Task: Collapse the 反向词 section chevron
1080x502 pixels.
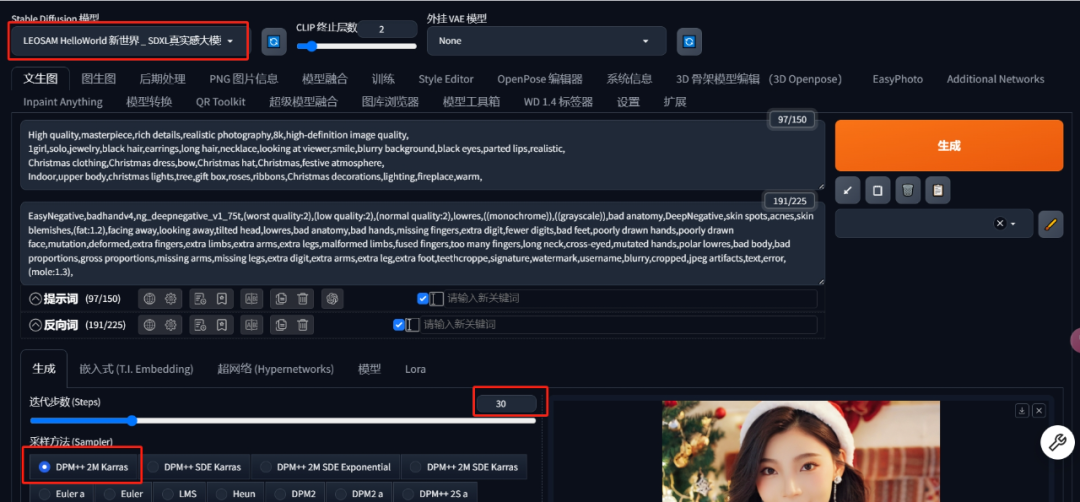Action: click(36, 324)
